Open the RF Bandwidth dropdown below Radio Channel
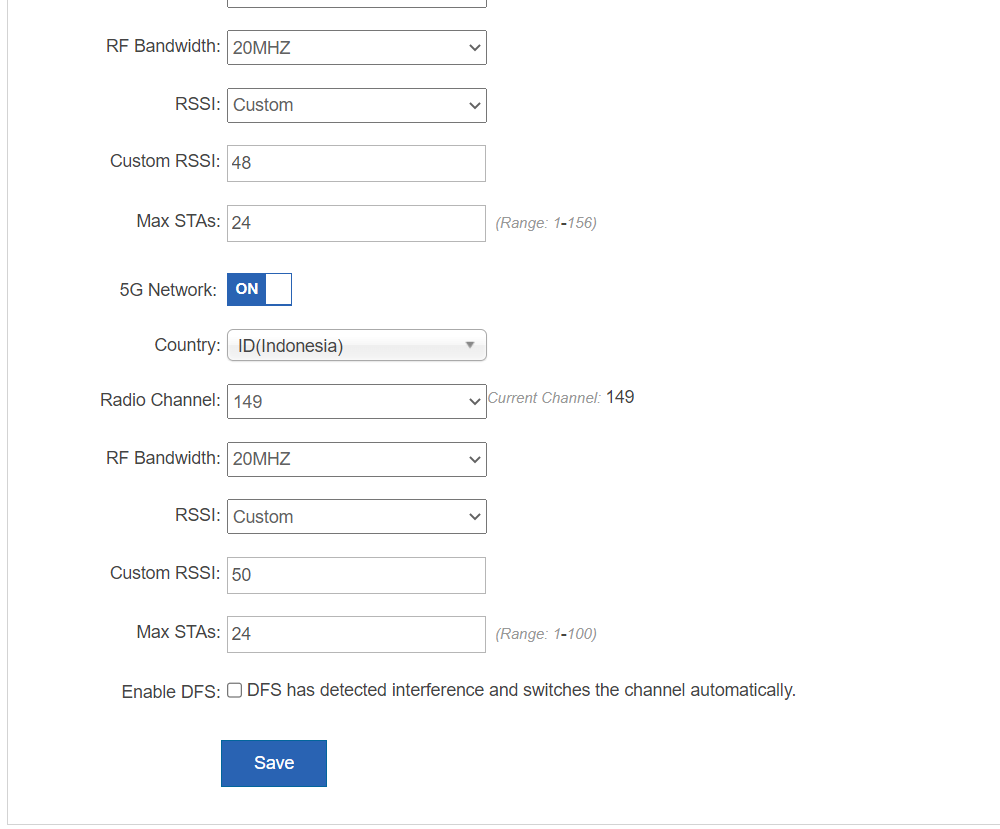Screen dimensions: 1000x829 (357, 459)
